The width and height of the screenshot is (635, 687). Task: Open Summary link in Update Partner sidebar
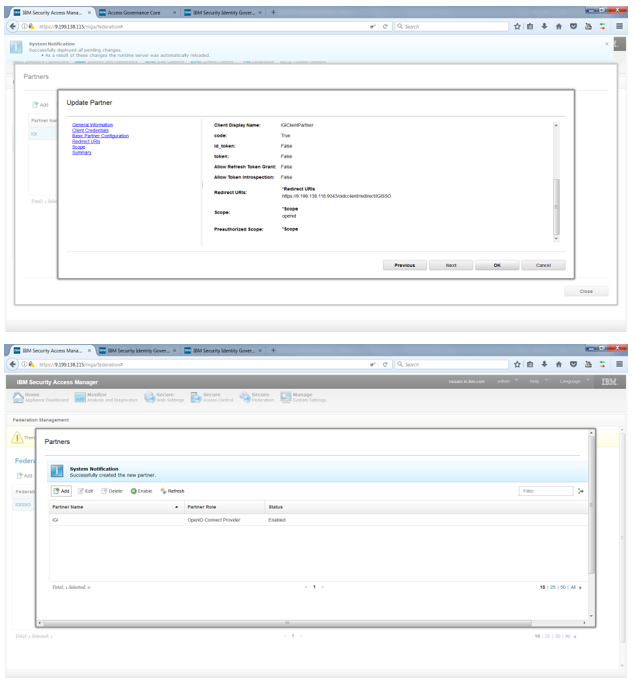pyautogui.click(x=82, y=152)
